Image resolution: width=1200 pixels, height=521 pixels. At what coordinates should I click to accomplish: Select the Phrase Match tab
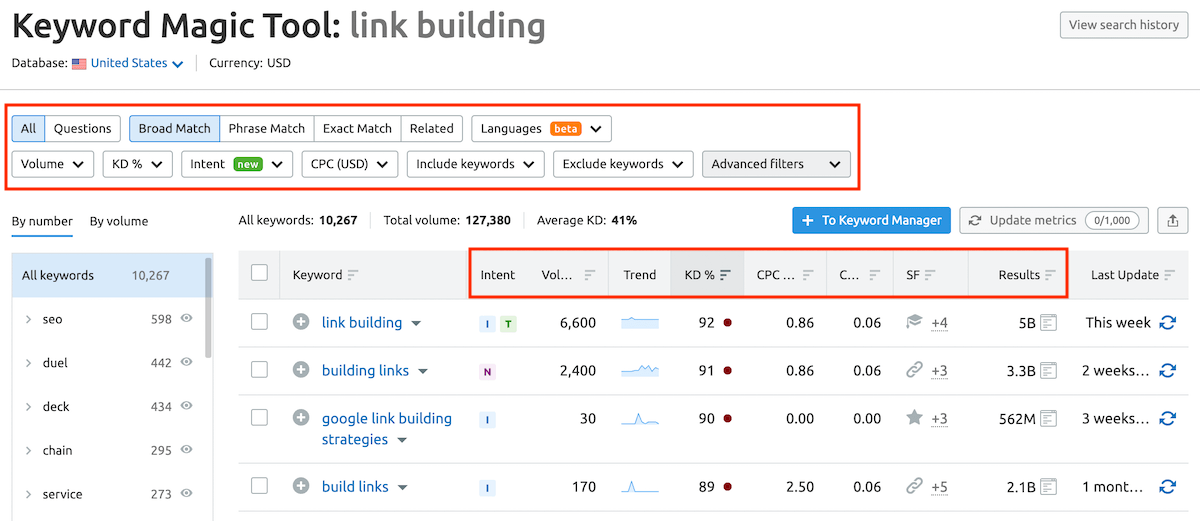tap(266, 129)
